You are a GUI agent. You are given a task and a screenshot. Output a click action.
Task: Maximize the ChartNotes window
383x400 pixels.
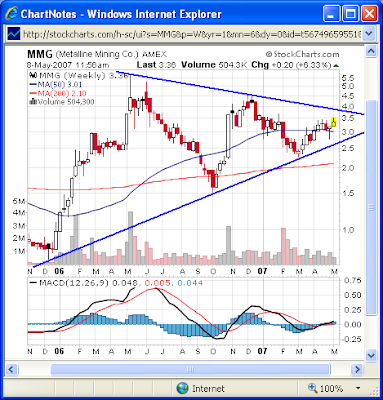pyautogui.click(x=350, y=14)
